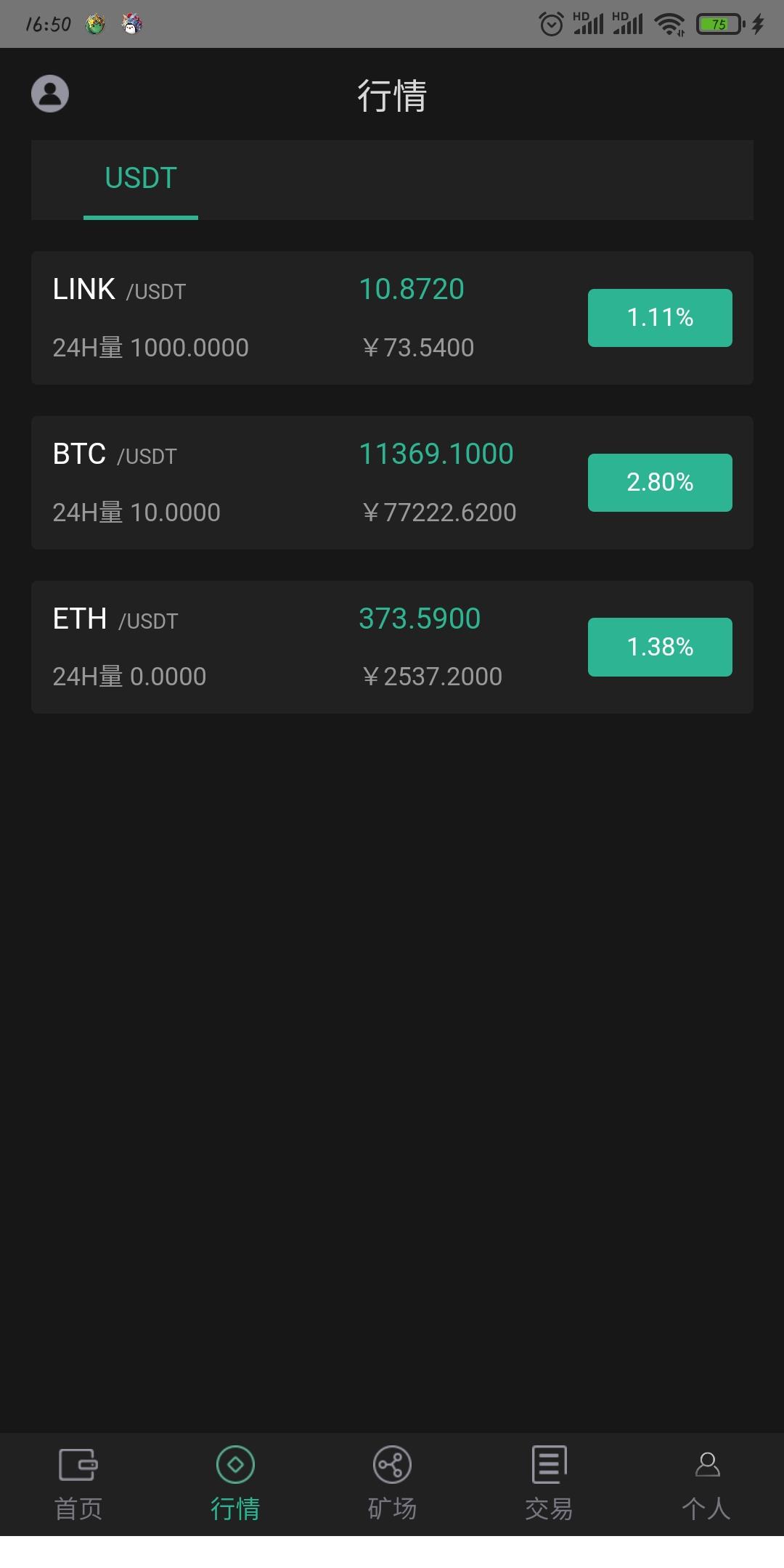Tap the 行情 market diamond icon

coord(235,1464)
